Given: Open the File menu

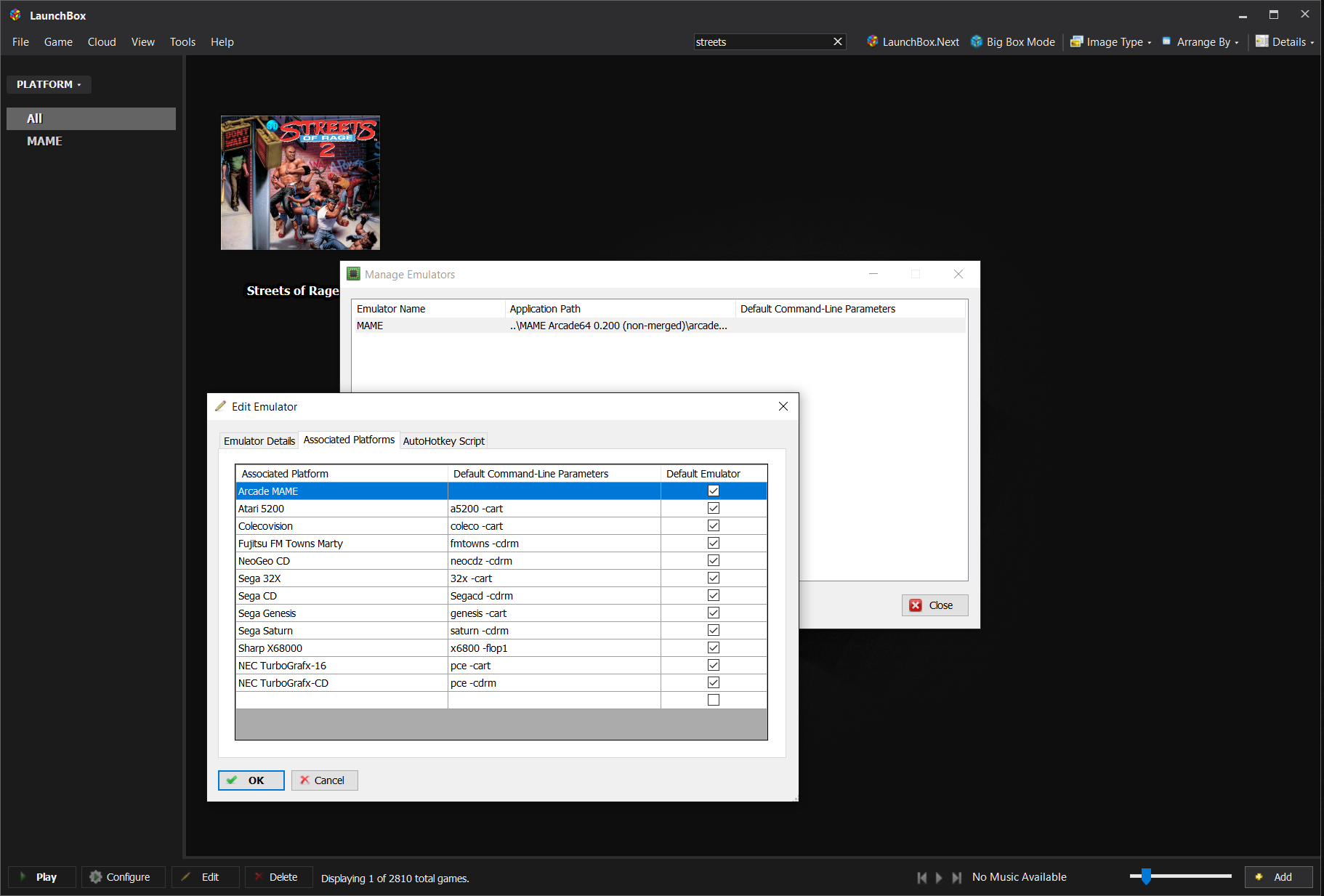Looking at the screenshot, I should 20,42.
